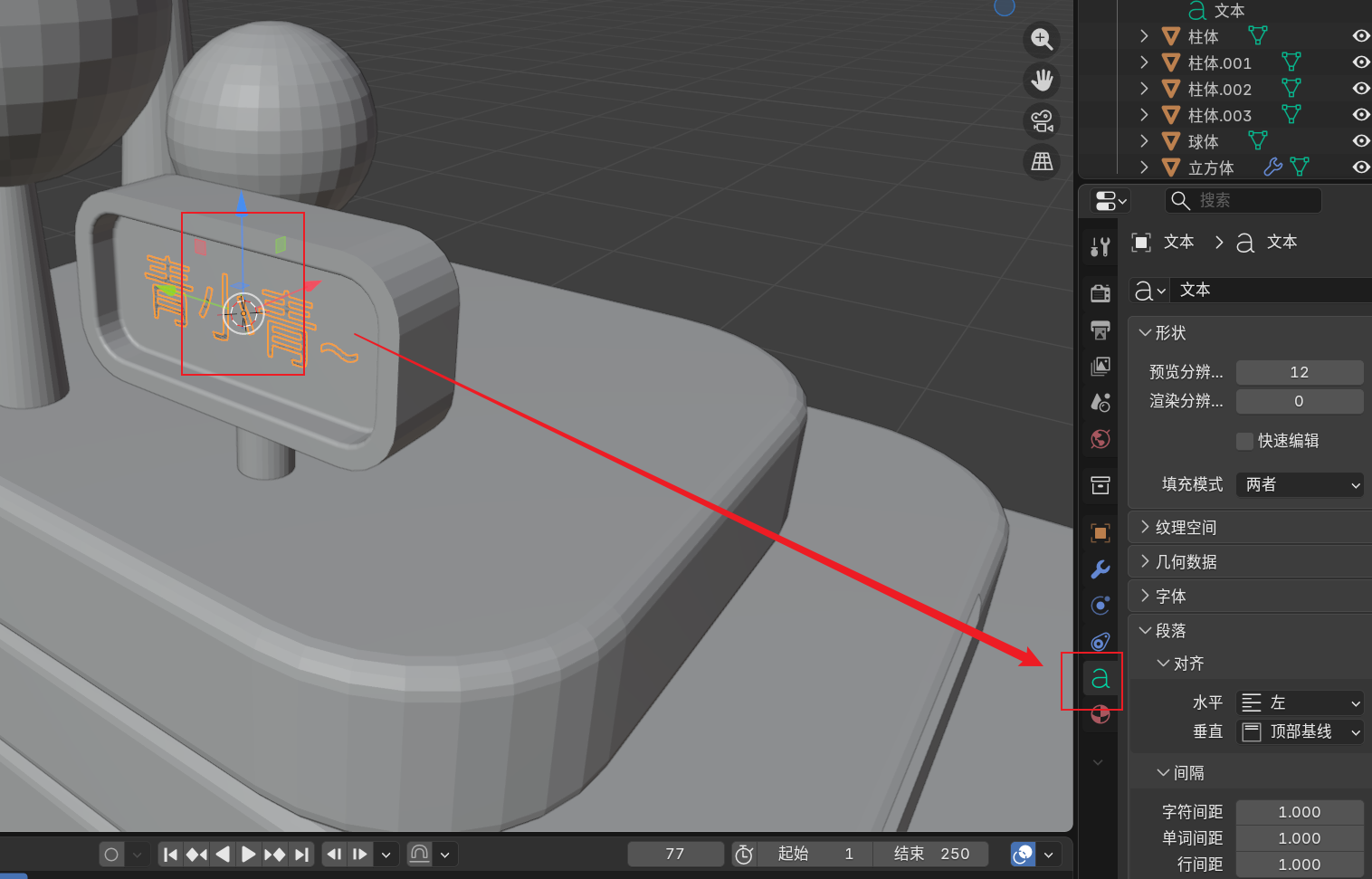Toggle camera view in viewport
This screenshot has height=879, width=1372.
[x=1042, y=121]
